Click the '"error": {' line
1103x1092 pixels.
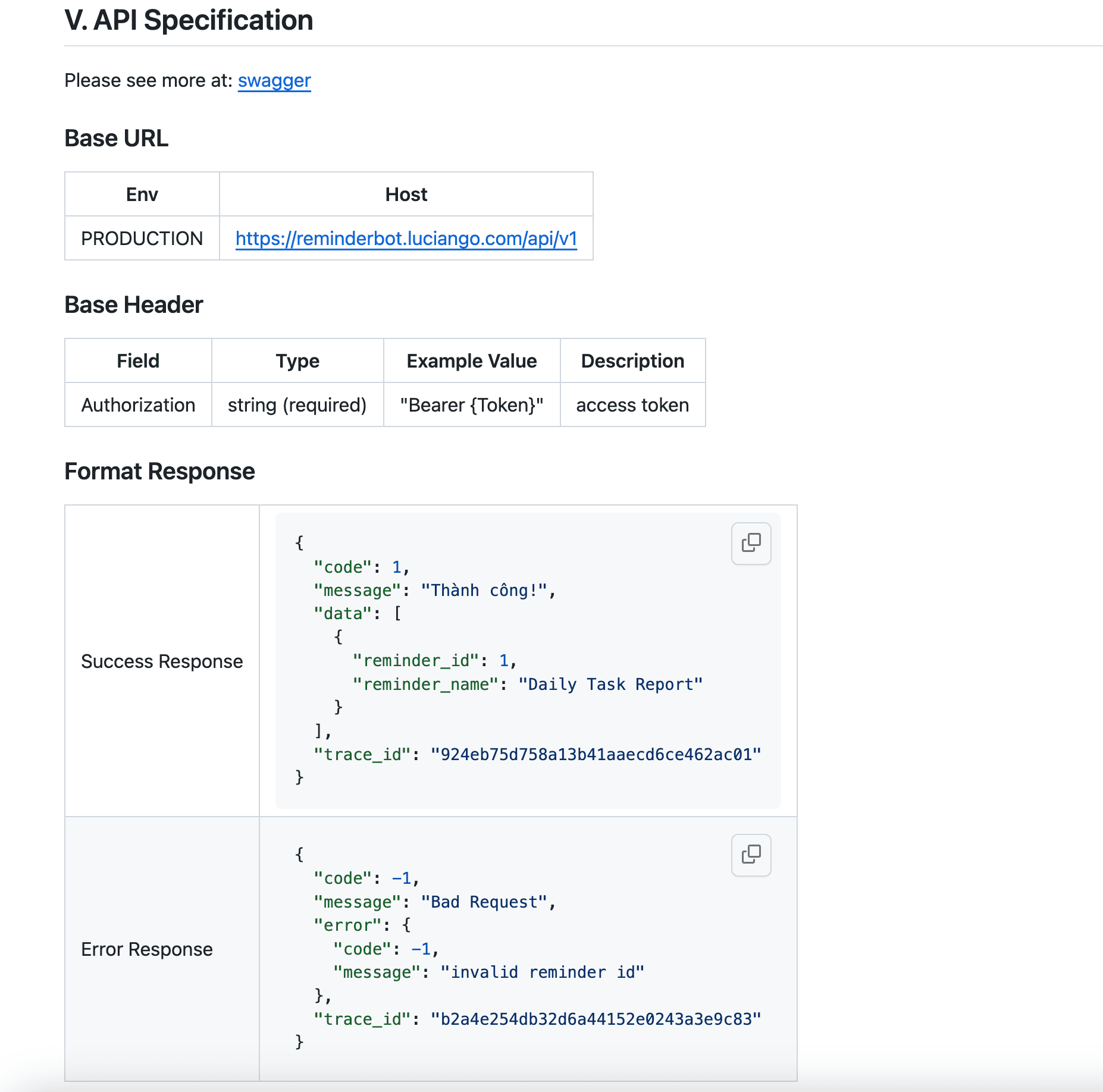[x=363, y=925]
